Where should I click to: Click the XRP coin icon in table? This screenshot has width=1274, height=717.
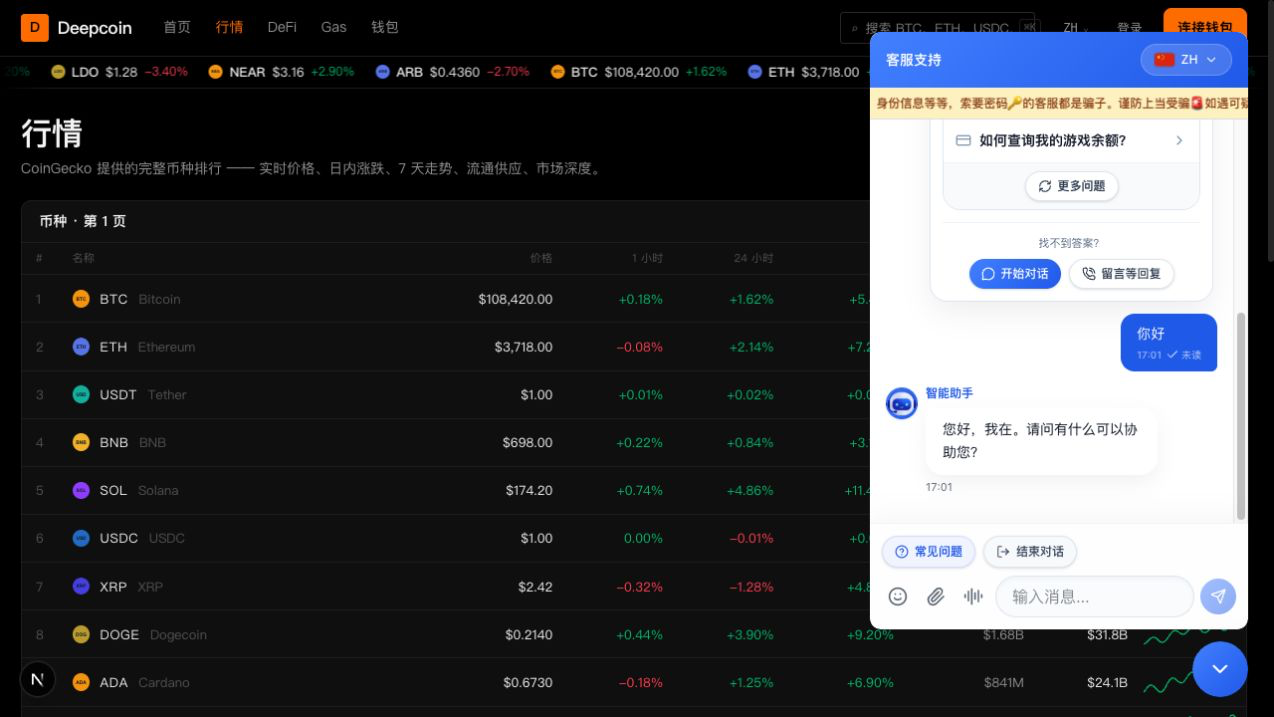pos(81,586)
